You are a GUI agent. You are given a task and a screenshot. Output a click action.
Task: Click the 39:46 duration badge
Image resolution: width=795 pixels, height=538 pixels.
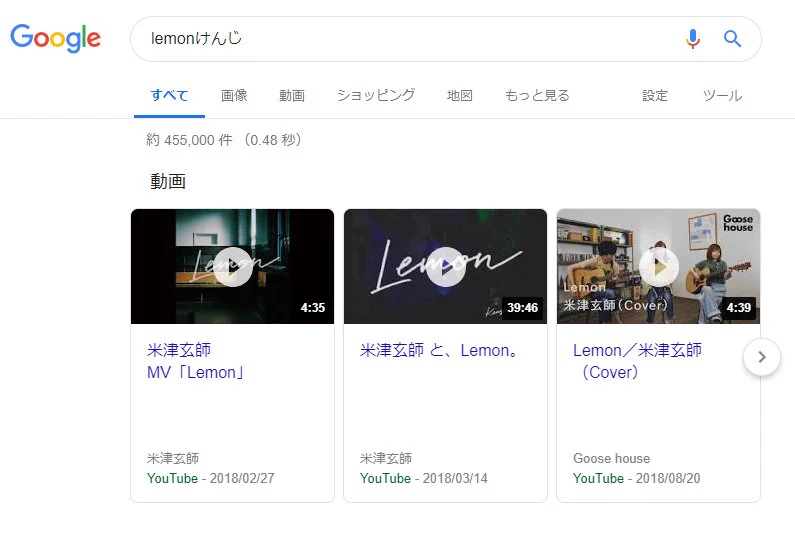coord(522,308)
